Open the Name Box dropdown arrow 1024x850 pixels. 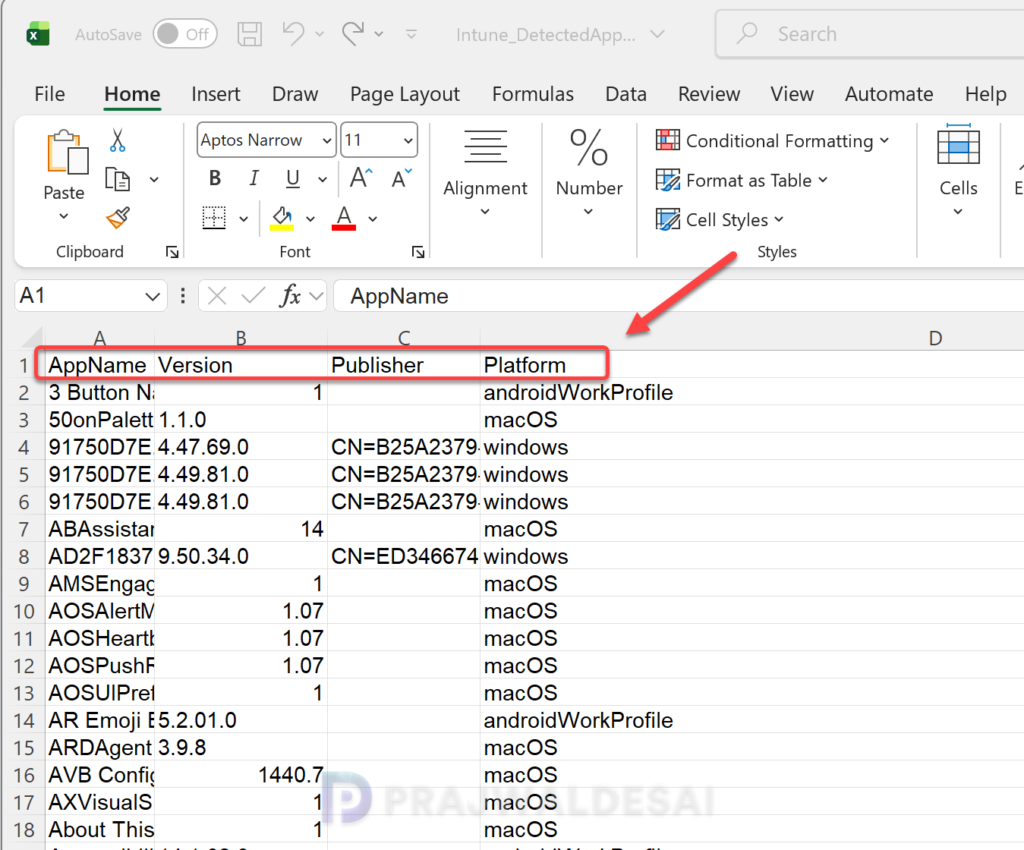153,297
